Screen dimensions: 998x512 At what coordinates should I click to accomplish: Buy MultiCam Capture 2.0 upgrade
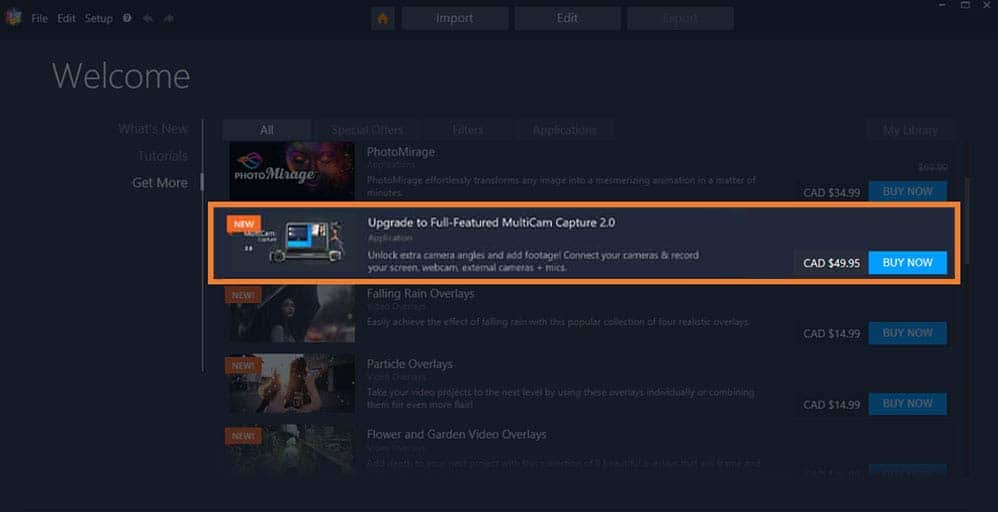pos(908,262)
